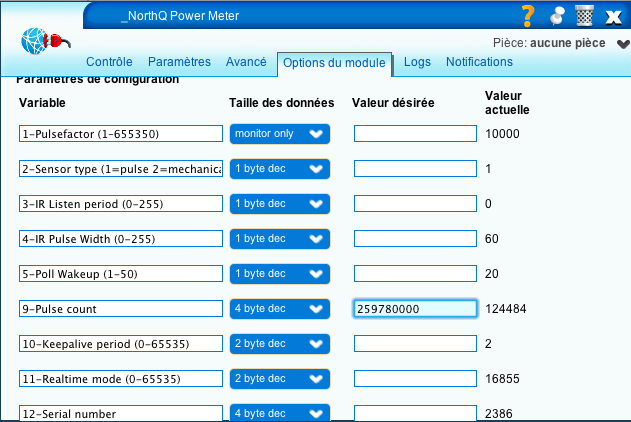Click the 3-IR Listen period variable field
This screenshot has width=631, height=422.
click(121, 204)
